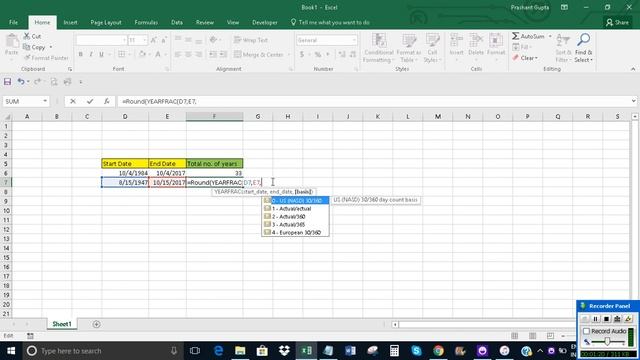Click Tell me what you want to do
This screenshot has height=360, width=640.
(330, 22)
